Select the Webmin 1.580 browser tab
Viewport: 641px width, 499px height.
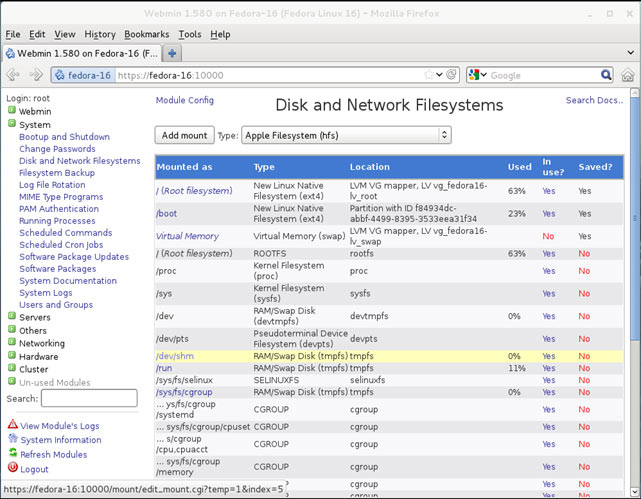click(x=82, y=54)
